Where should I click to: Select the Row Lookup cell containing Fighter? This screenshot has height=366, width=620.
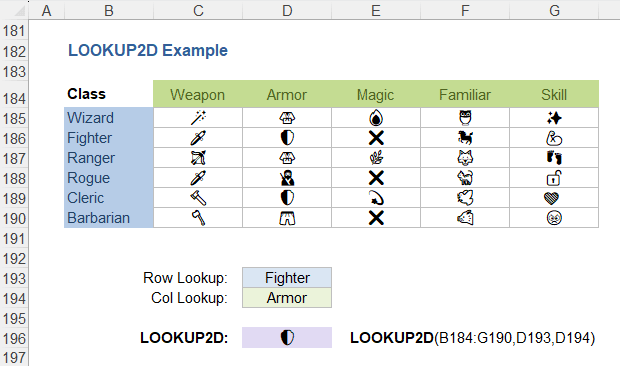(x=287, y=277)
